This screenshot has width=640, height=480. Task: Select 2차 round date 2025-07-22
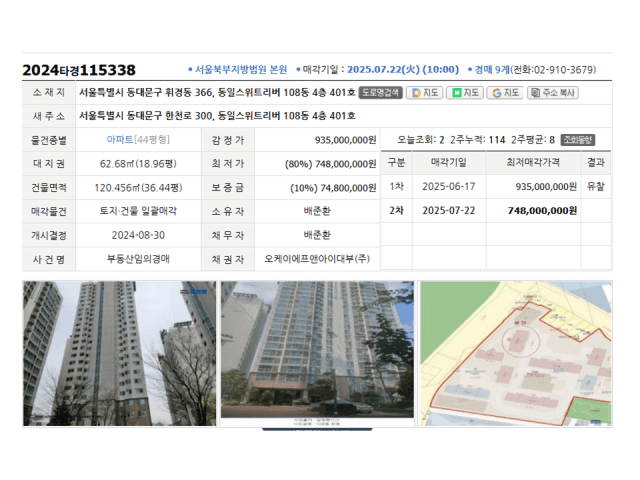449,211
